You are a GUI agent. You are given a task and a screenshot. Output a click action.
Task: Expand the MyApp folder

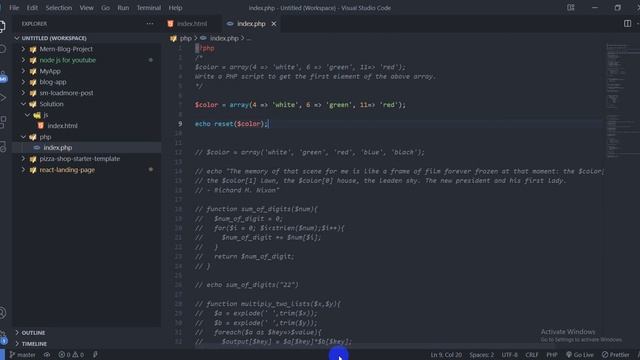point(24,71)
